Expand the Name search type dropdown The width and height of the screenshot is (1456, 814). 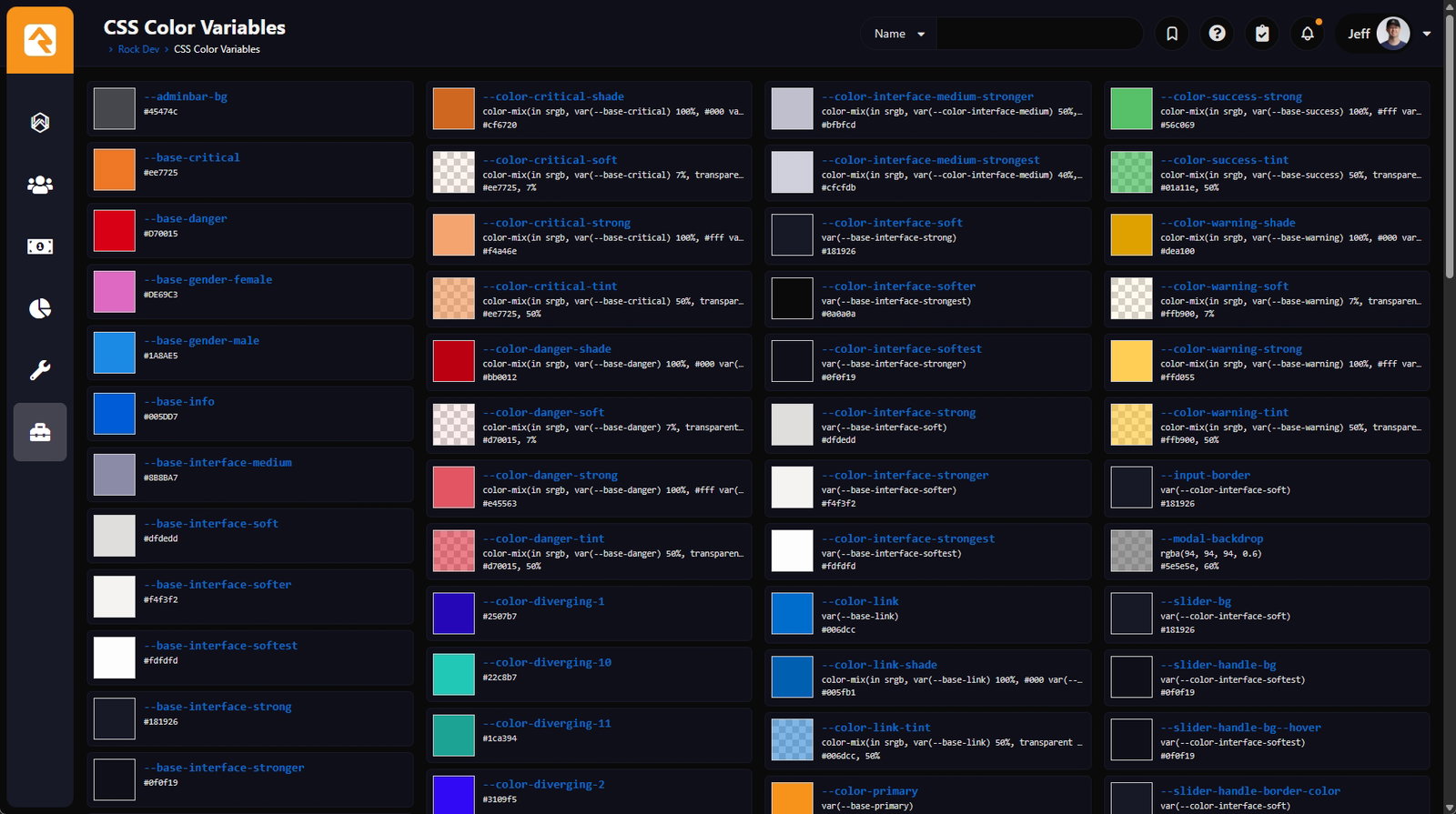[x=899, y=34]
